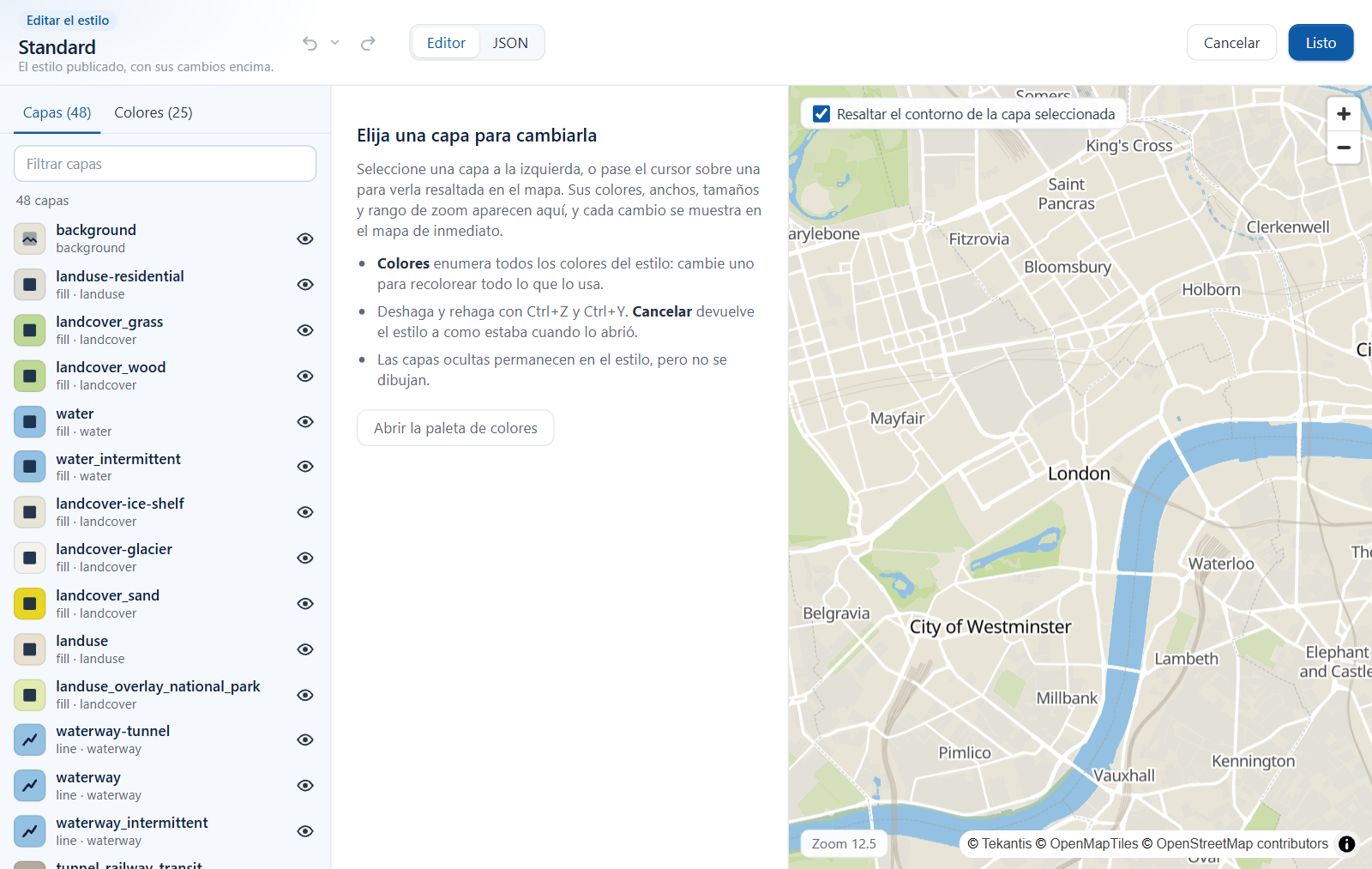Toggle visibility of landcover-glacier layer
Viewport: 1372px width, 869px height.
click(x=305, y=558)
